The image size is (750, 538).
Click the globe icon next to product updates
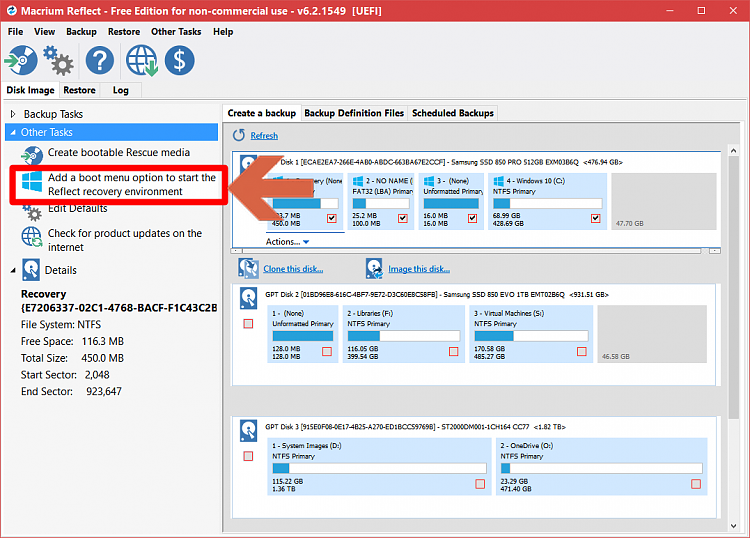[x=32, y=237]
